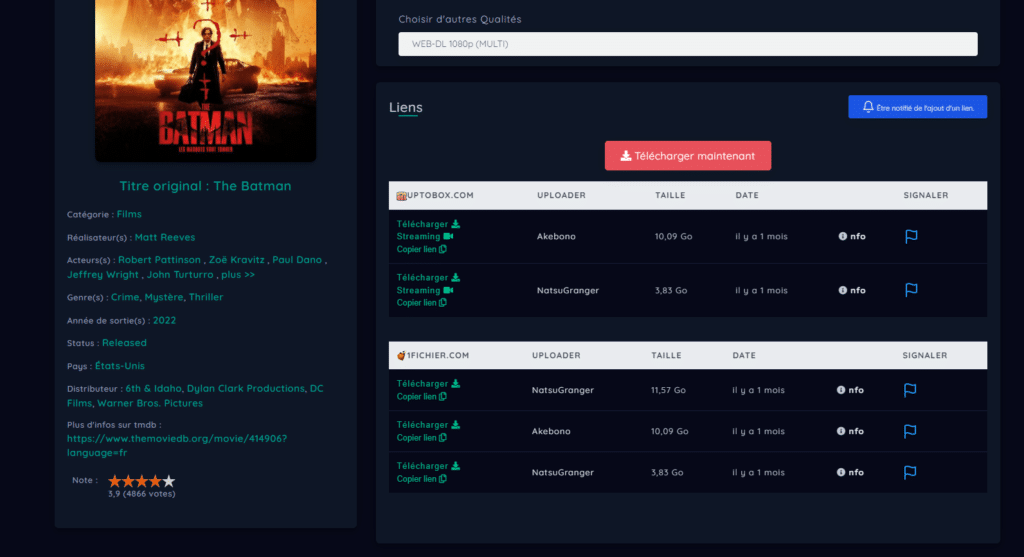
Task: Click the 'Liens' section heading
Action: [406, 108]
